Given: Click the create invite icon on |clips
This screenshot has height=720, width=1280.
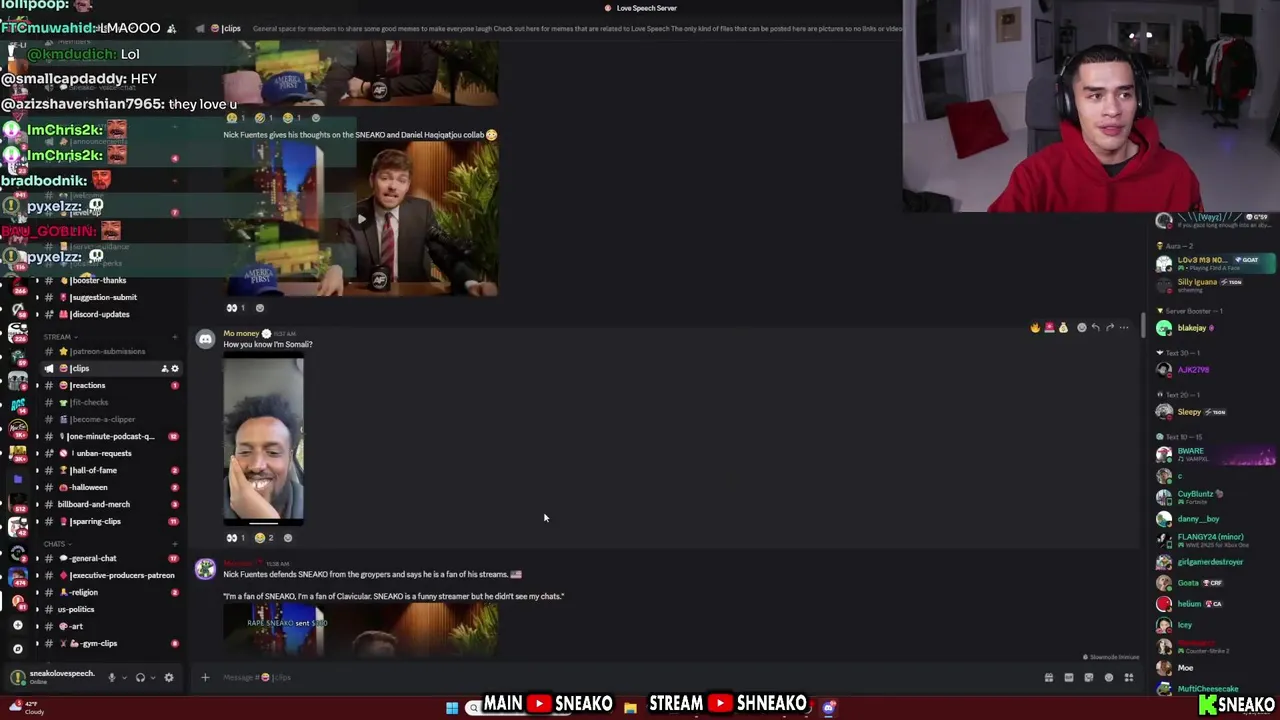Looking at the screenshot, I should (x=165, y=369).
